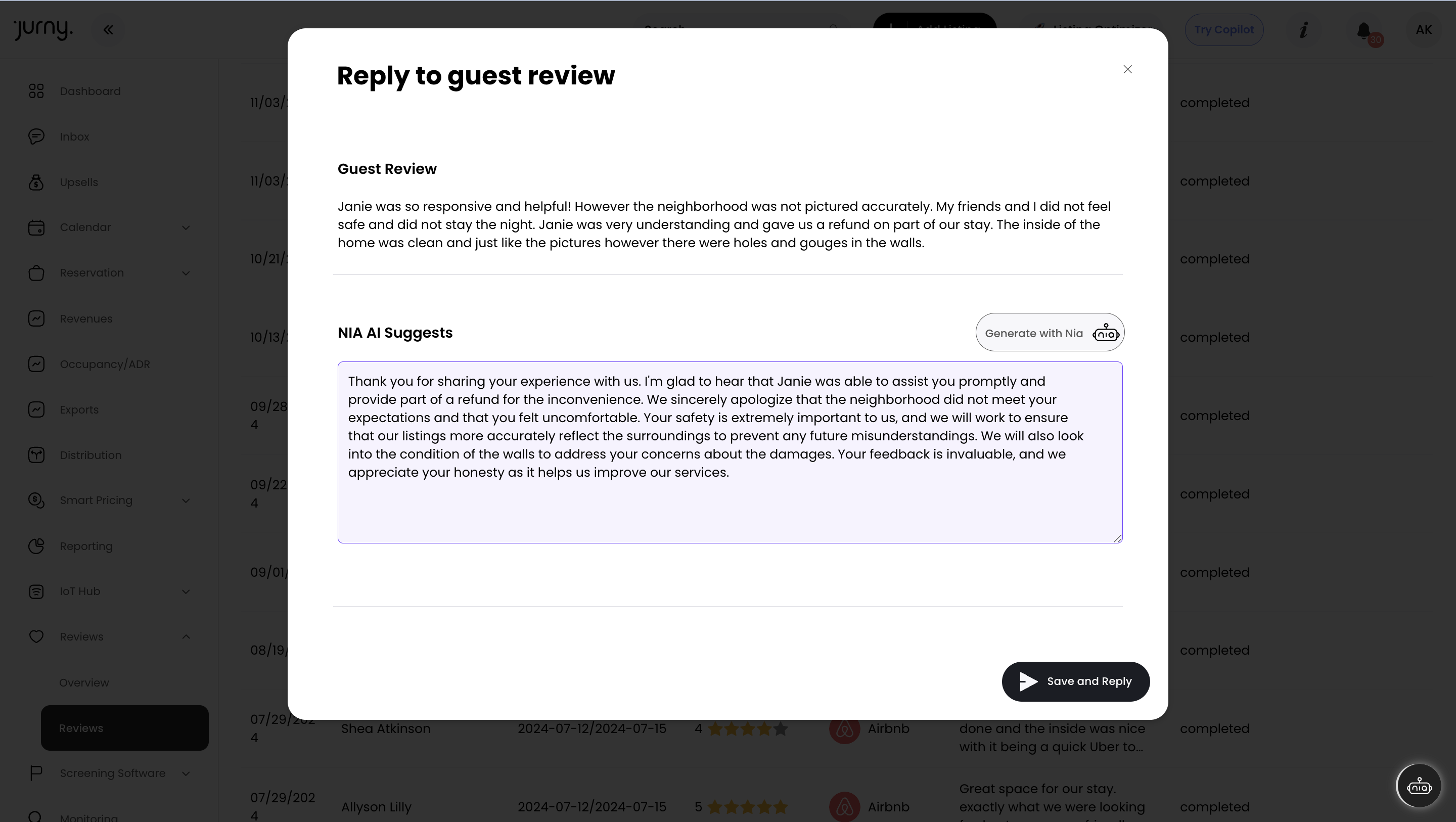Open Nia chatbot floating icon

1418,786
